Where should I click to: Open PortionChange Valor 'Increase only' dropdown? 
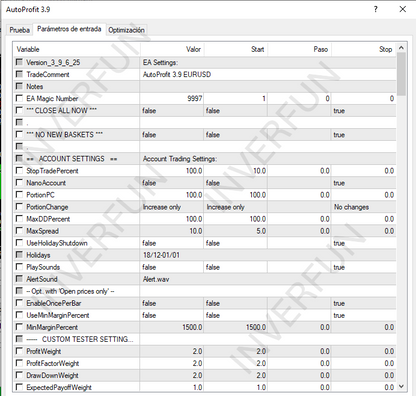[x=172, y=207]
